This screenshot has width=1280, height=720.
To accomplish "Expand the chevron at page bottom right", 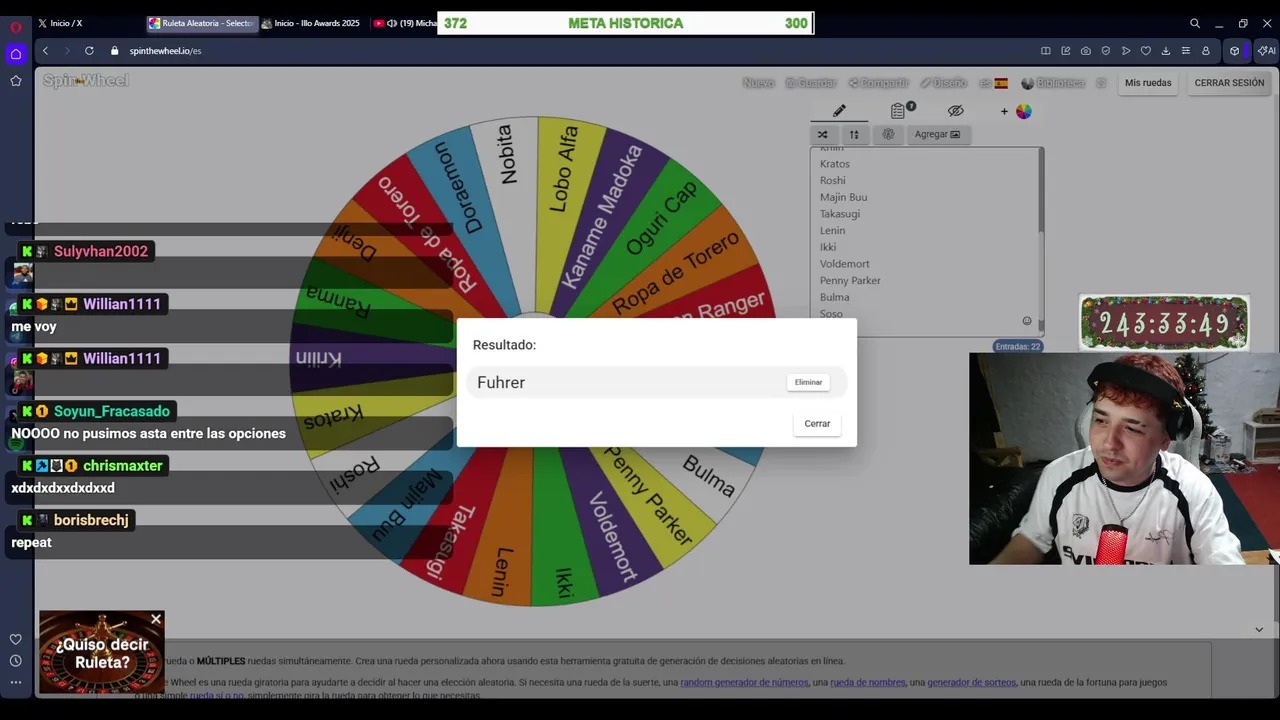I will pyautogui.click(x=1259, y=629).
